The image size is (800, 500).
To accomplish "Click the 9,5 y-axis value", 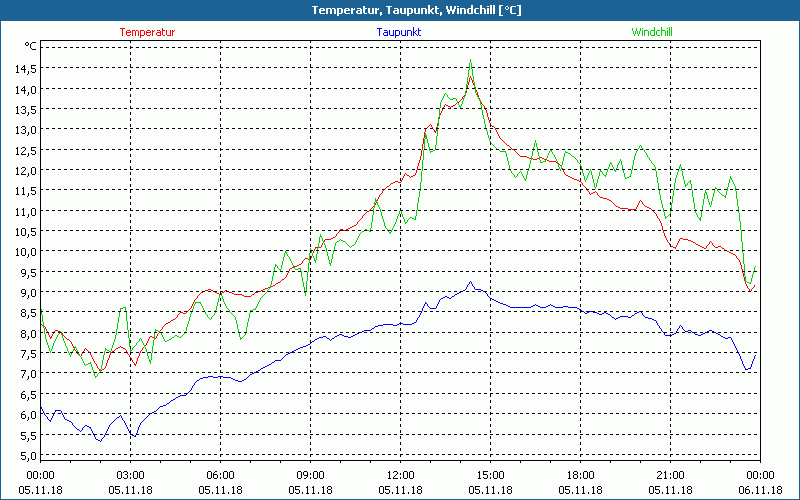I will click(29, 272).
